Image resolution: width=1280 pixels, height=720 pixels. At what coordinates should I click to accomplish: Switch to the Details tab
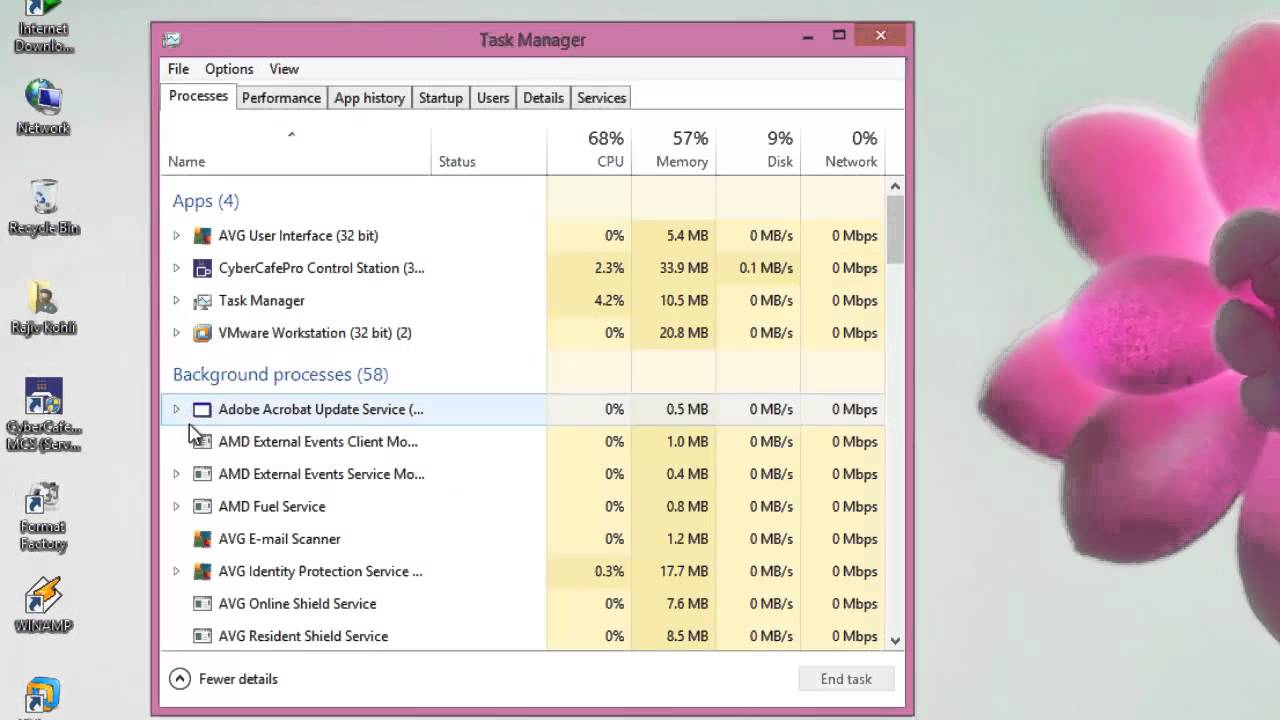click(543, 98)
